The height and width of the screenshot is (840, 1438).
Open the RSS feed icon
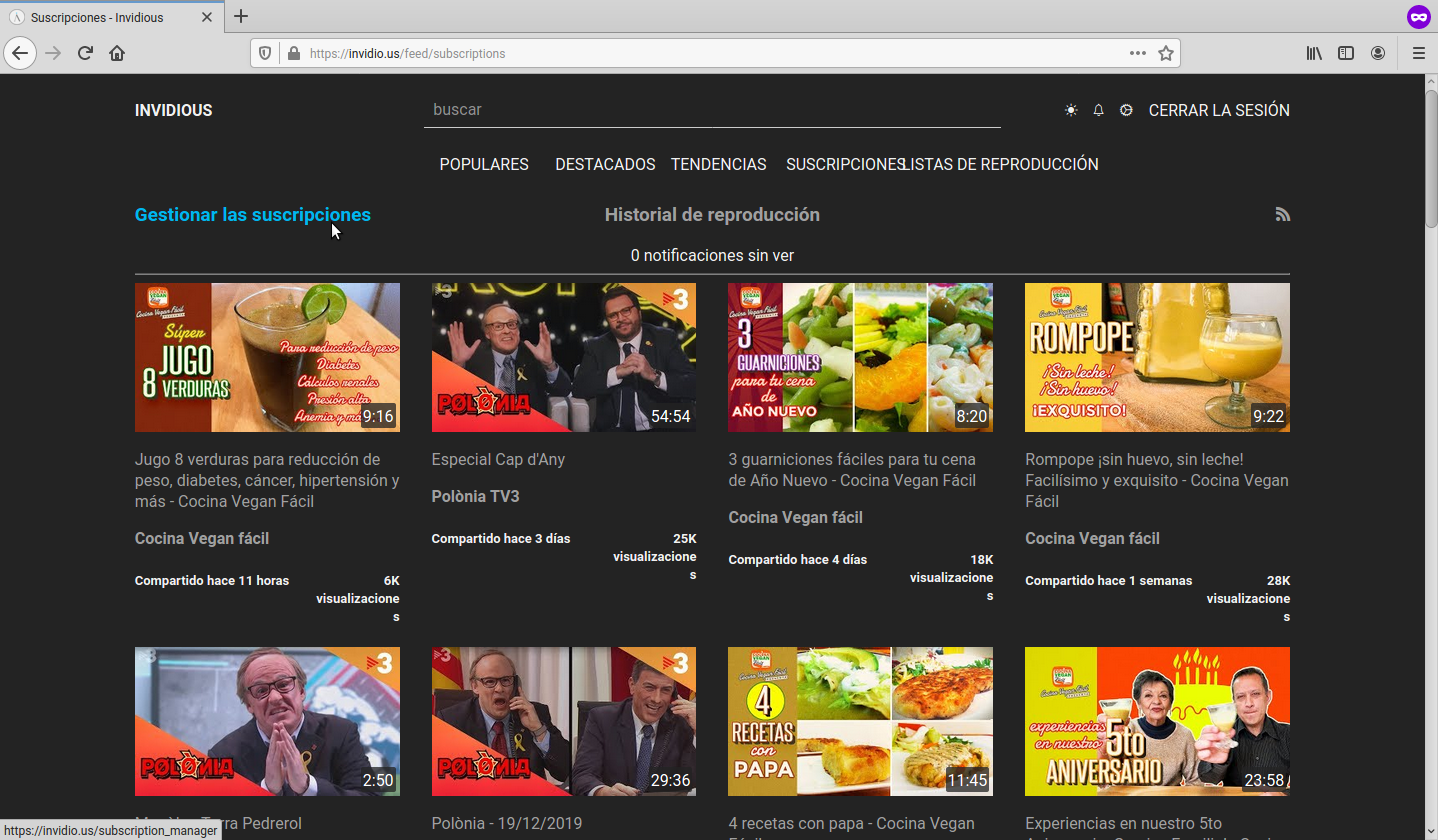(1282, 214)
